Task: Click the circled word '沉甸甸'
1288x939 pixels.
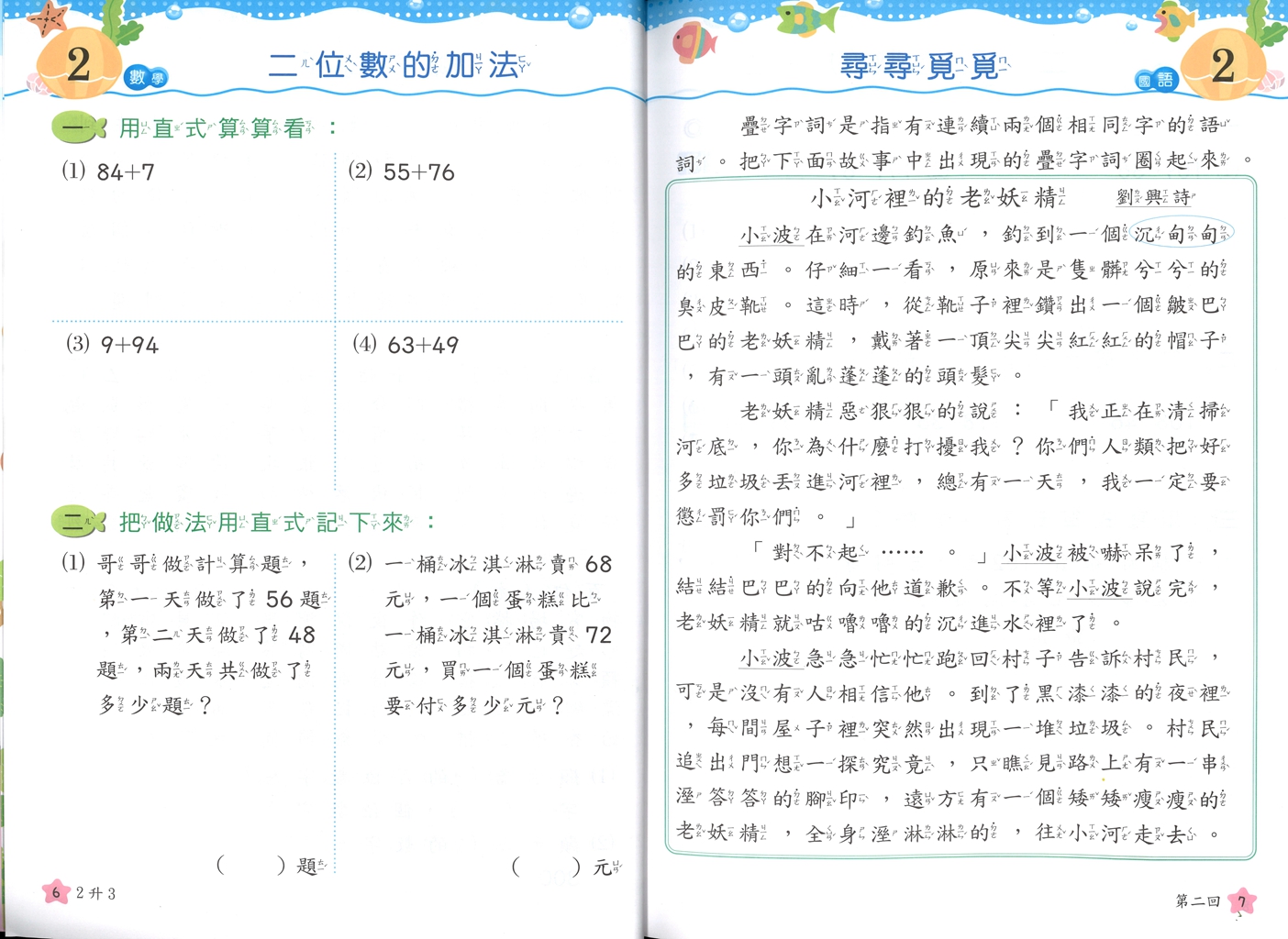Action: pos(1182,234)
